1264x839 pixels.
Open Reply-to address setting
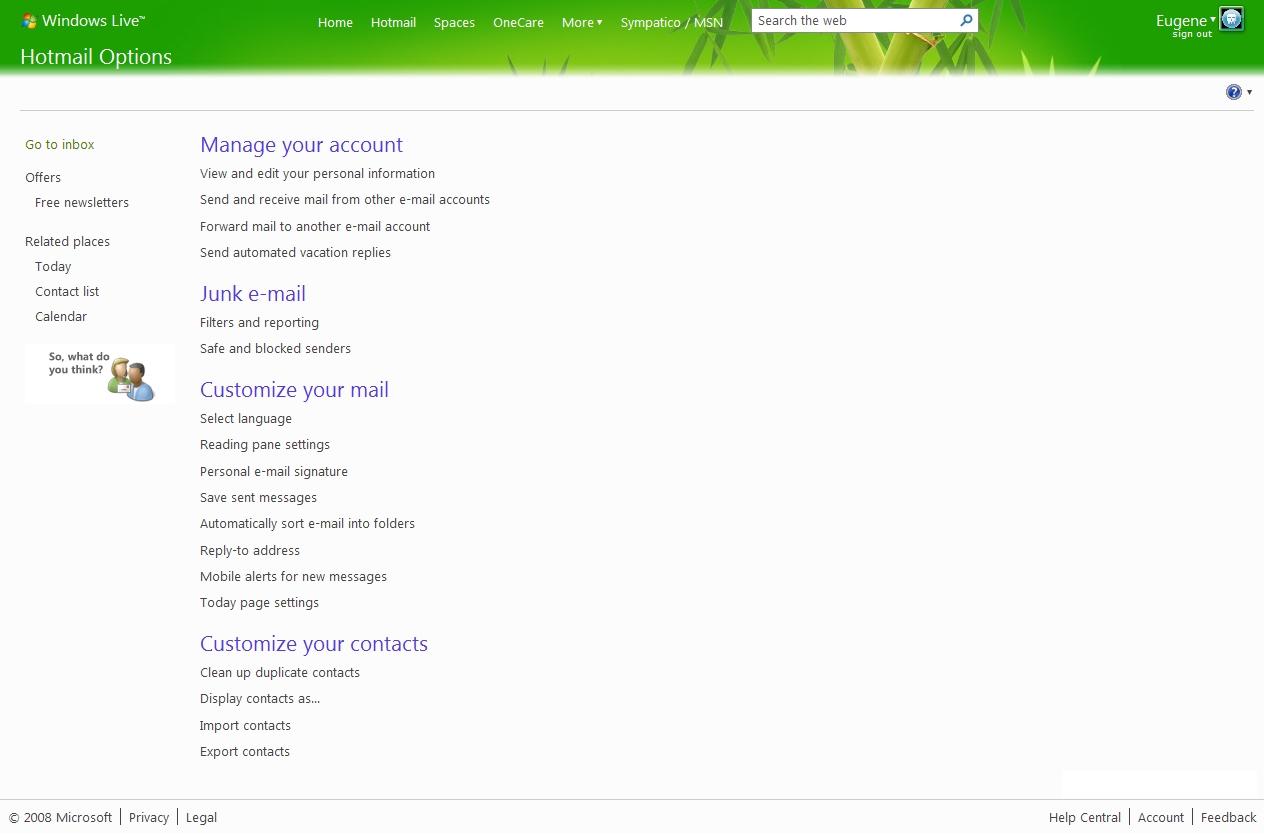(250, 550)
